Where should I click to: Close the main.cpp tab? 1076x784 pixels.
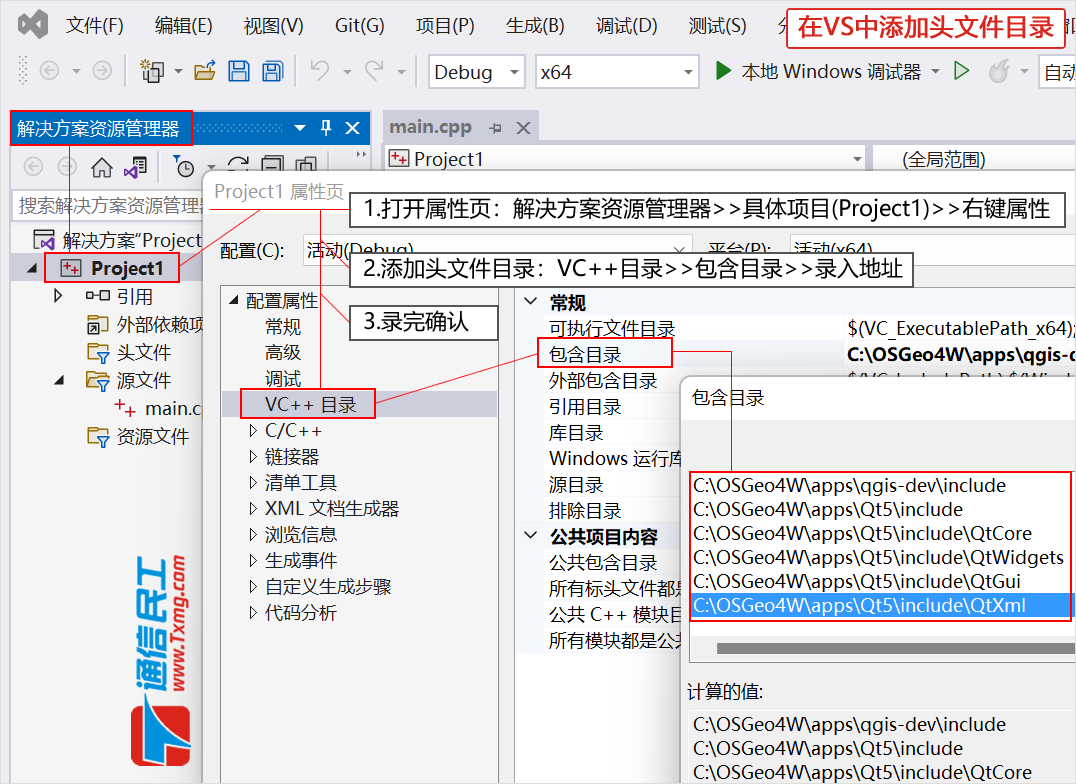click(x=523, y=128)
